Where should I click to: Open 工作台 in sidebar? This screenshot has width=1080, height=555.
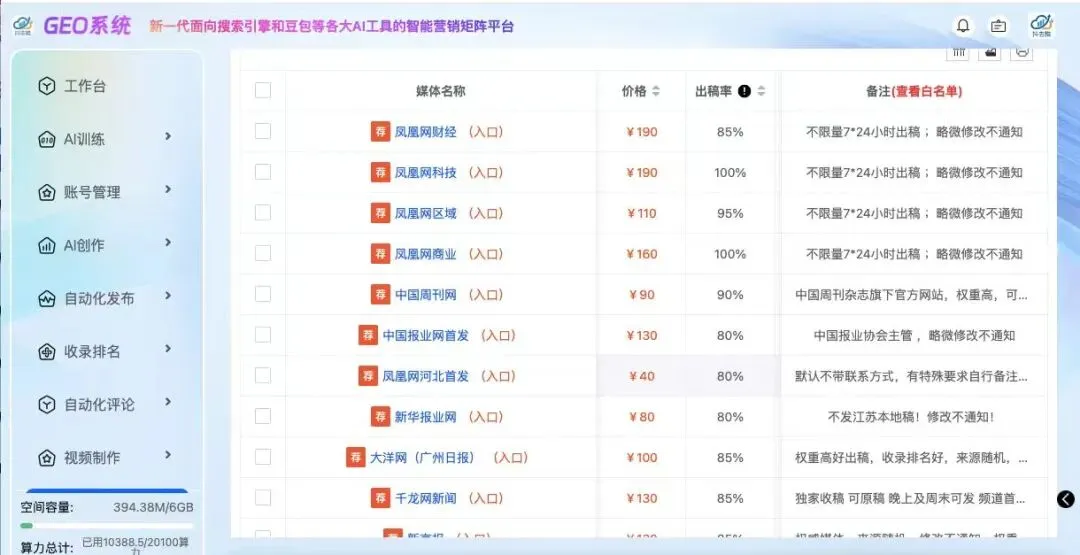(x=85, y=87)
